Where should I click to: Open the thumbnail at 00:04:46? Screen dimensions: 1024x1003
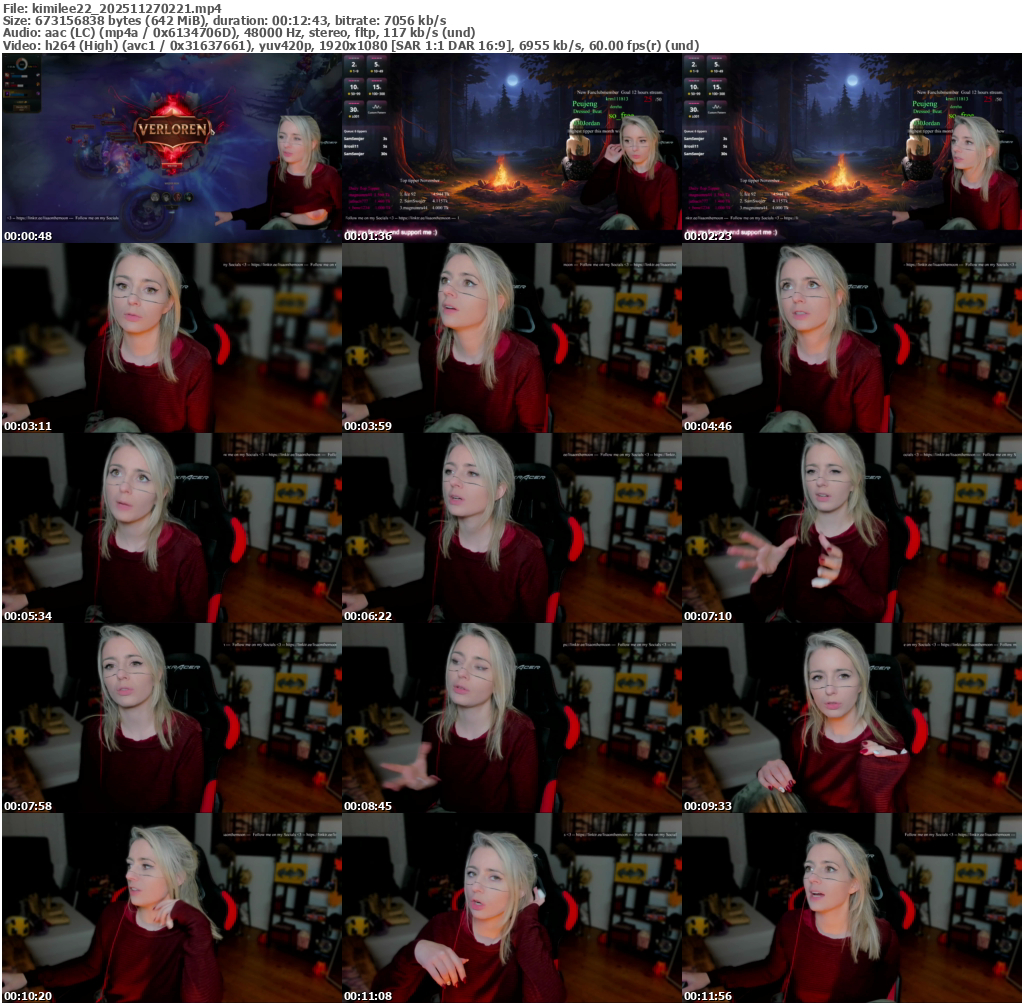coord(851,338)
